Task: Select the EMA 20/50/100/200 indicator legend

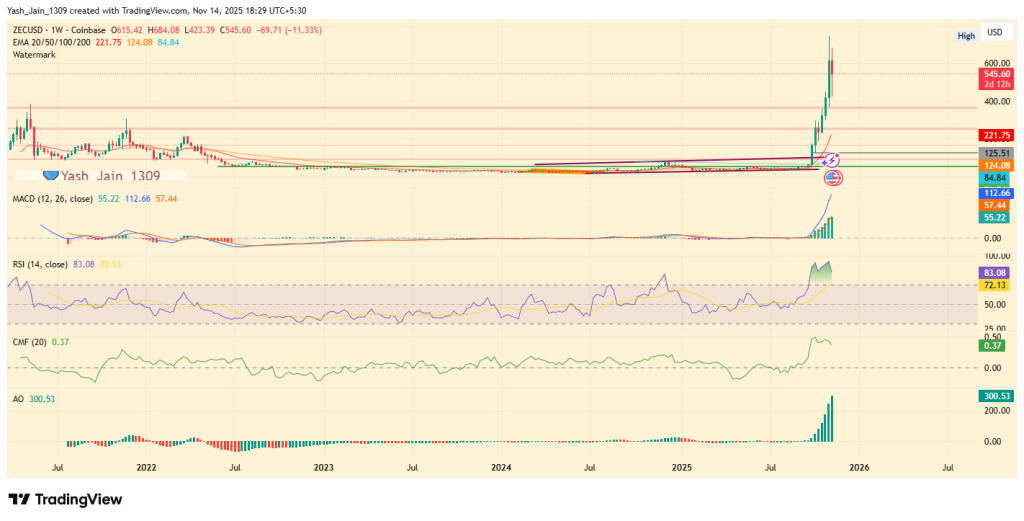Action: (51, 44)
